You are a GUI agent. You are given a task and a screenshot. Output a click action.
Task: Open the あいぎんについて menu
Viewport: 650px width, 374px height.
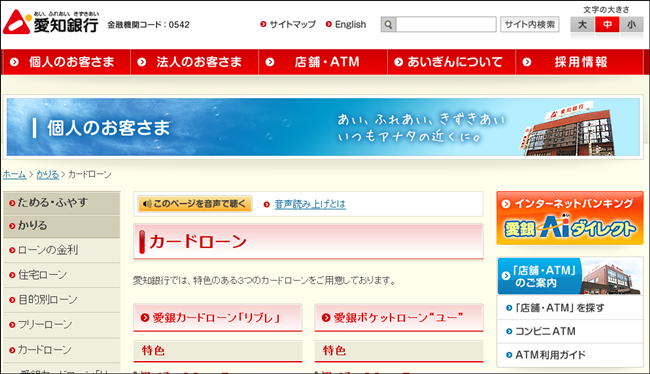click(451, 62)
